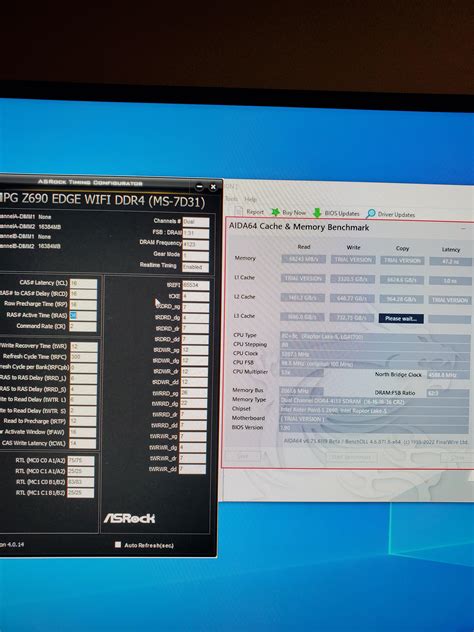Viewport: 474px width, 632px height.
Task: Click the green BIOS Updates arrow icon
Action: click(x=317, y=213)
